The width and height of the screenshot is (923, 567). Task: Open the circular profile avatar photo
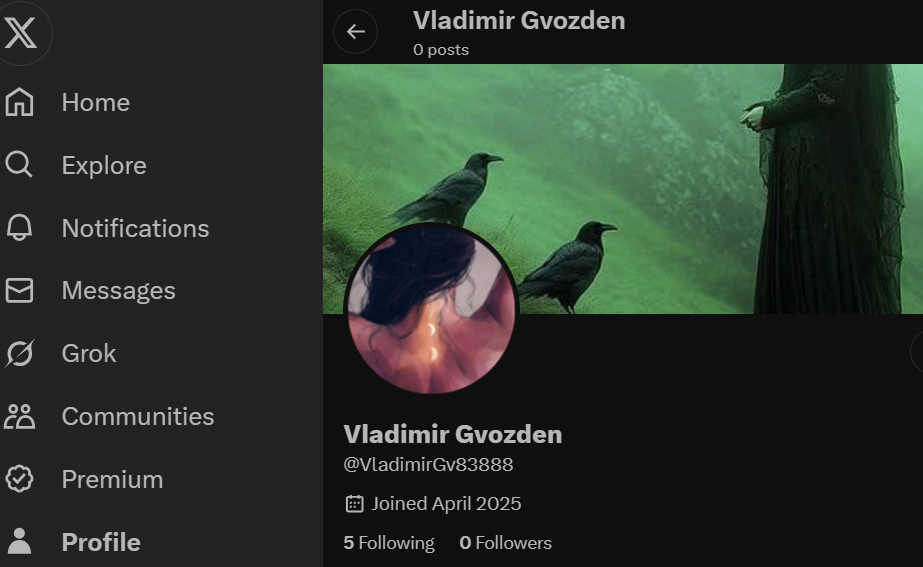431,309
